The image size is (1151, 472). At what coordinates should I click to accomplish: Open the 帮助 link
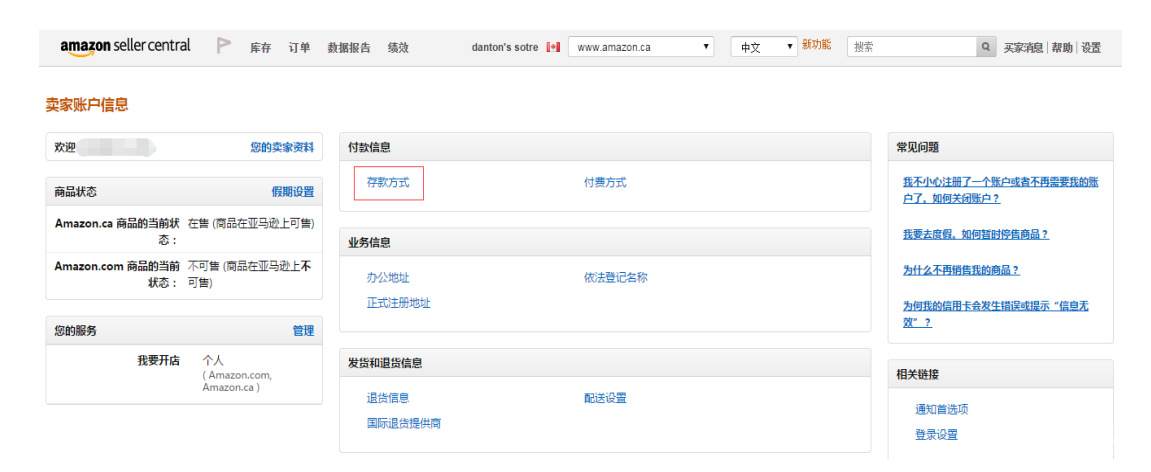1061,48
